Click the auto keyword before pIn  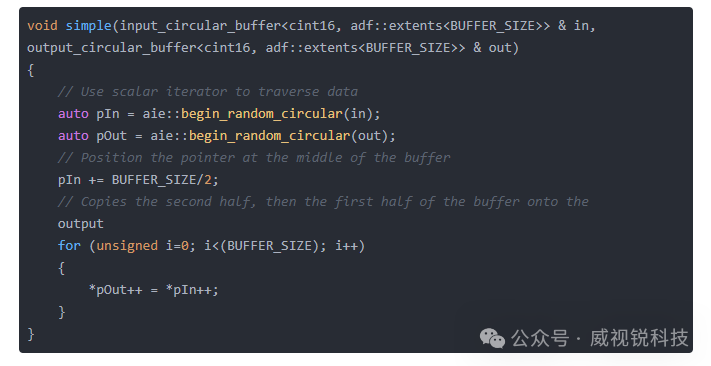[x=73, y=114]
